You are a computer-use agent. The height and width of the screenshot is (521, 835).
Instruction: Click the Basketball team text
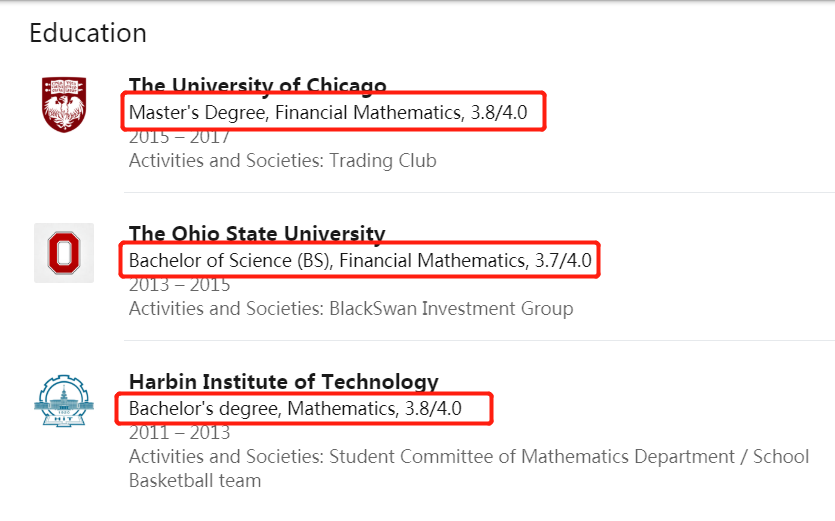pos(195,481)
